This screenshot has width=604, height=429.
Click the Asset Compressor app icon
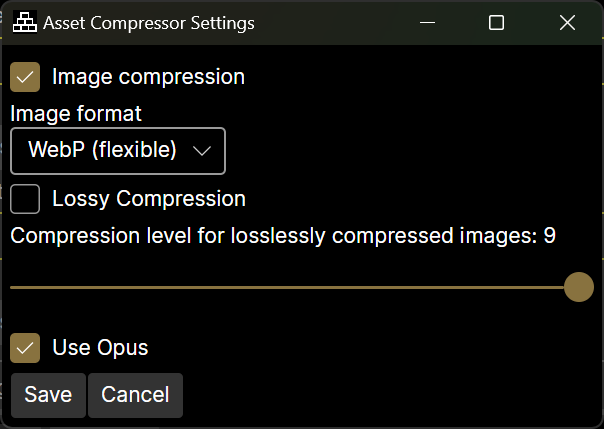[x=24, y=22]
